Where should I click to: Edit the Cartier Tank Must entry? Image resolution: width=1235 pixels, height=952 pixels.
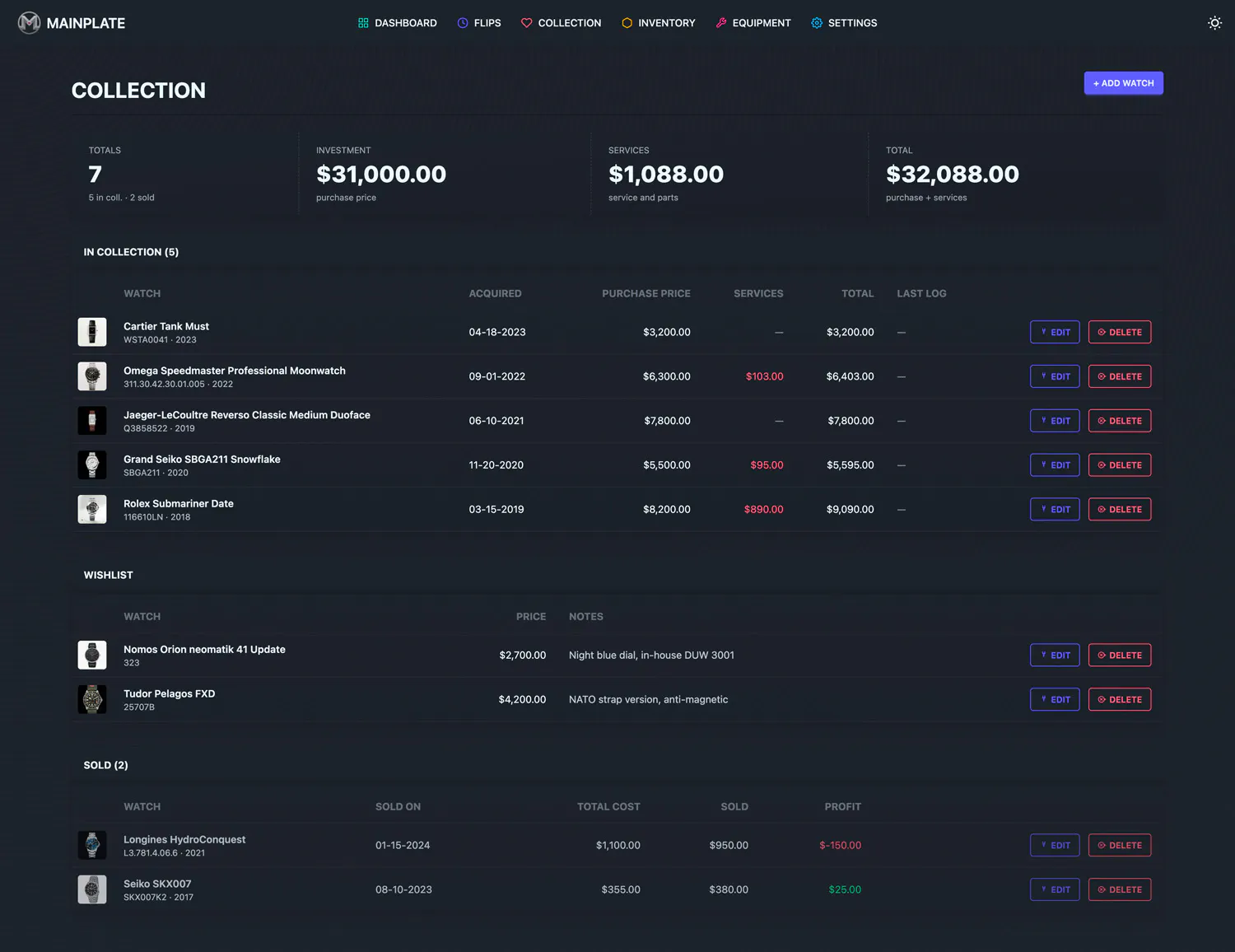point(1055,332)
